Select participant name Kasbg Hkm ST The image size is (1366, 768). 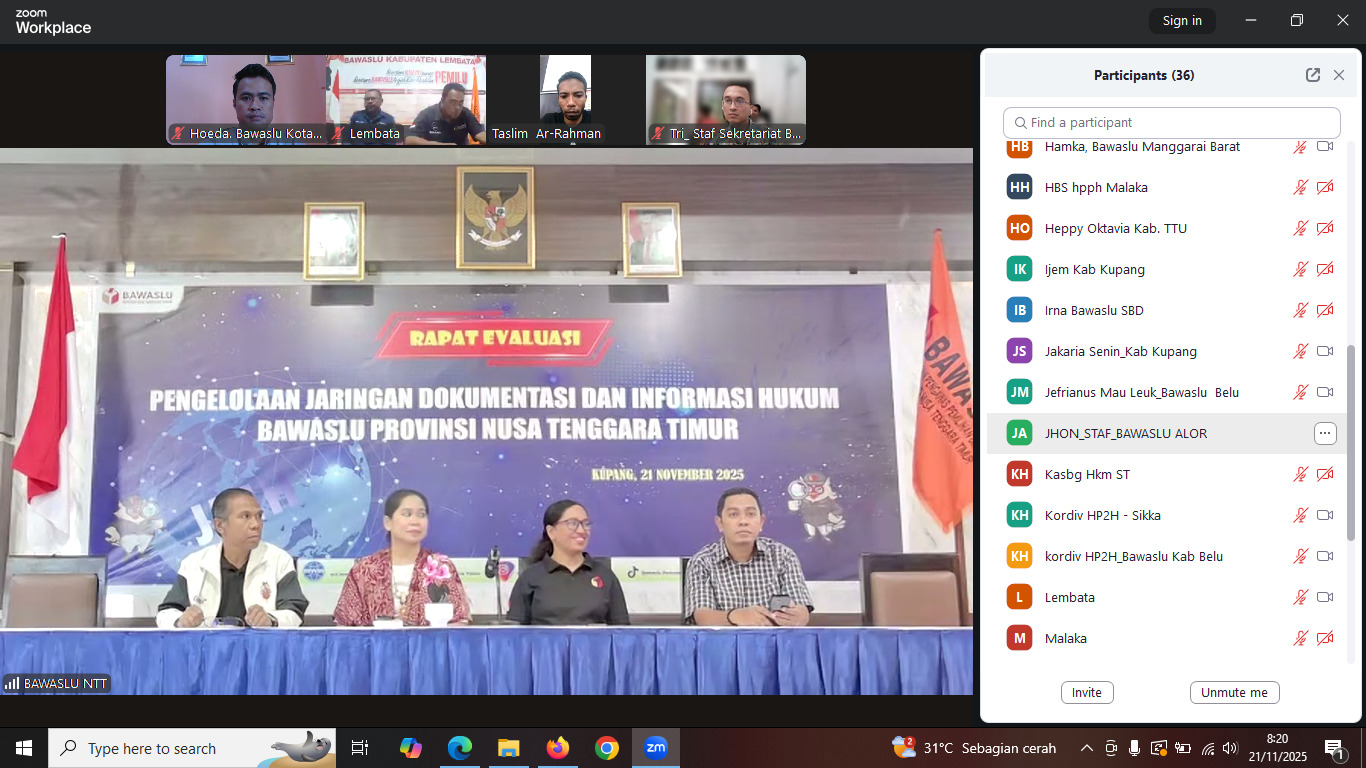tap(1087, 474)
